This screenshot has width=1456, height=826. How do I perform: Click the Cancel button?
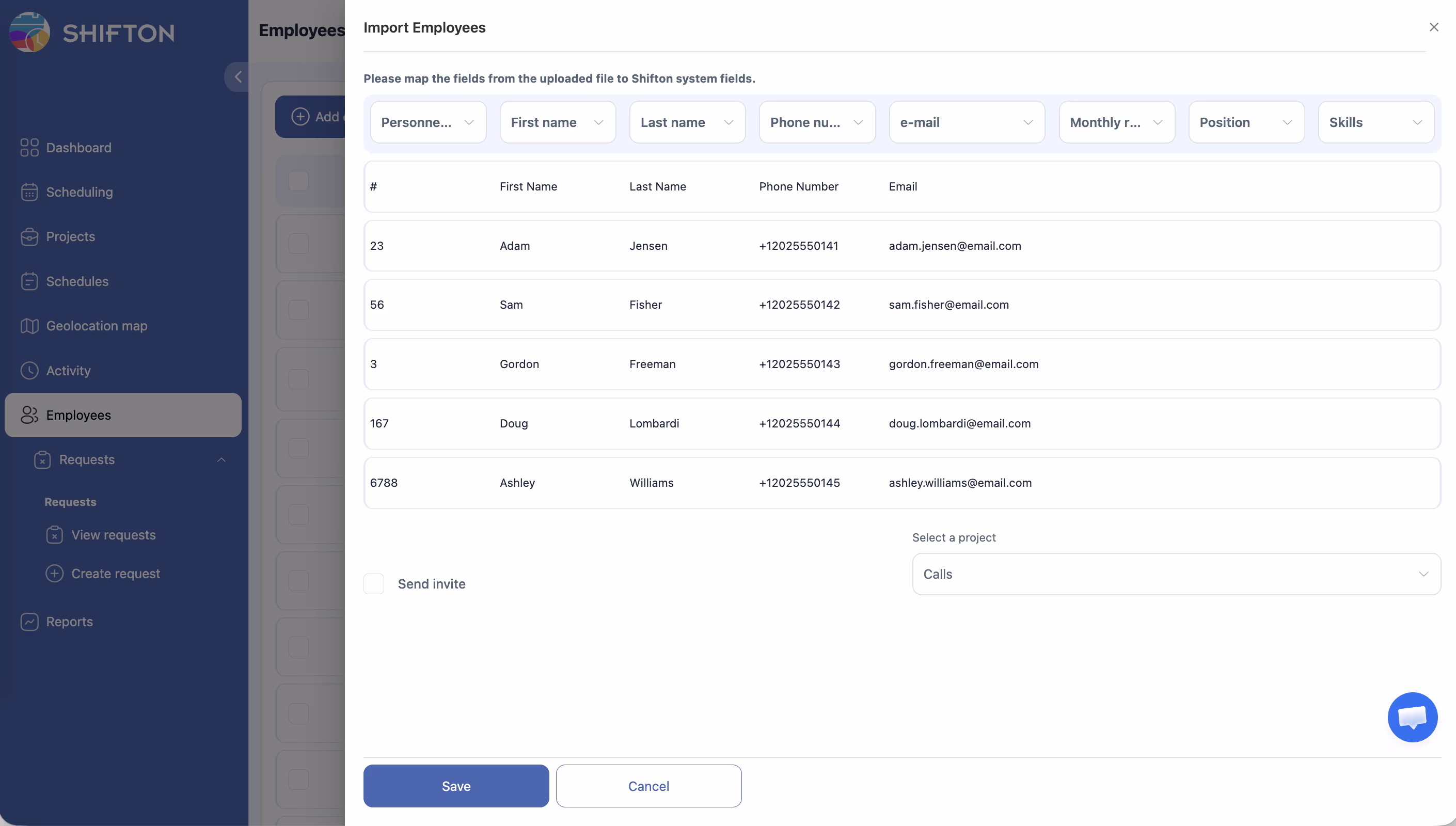[648, 786]
